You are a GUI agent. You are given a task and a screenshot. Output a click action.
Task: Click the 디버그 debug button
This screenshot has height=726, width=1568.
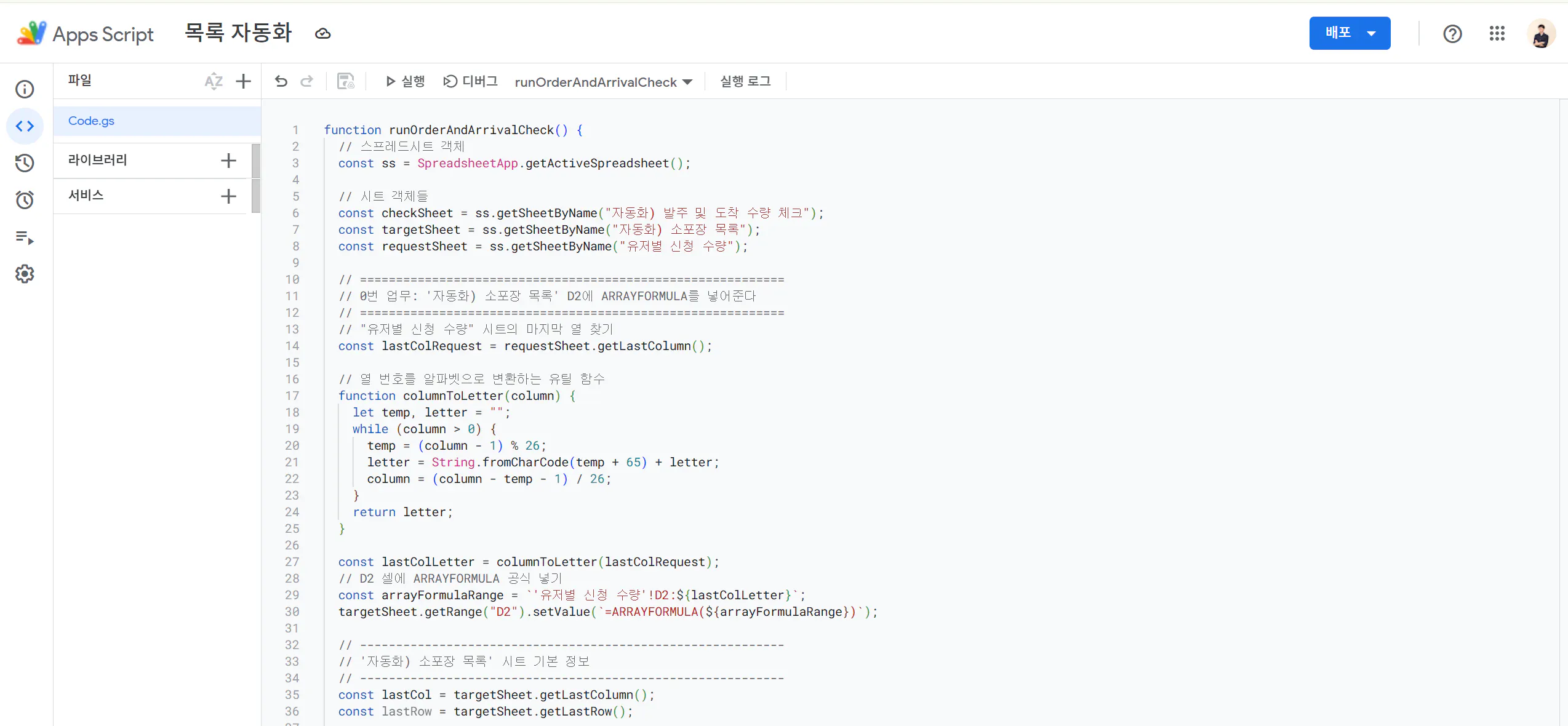pos(471,81)
